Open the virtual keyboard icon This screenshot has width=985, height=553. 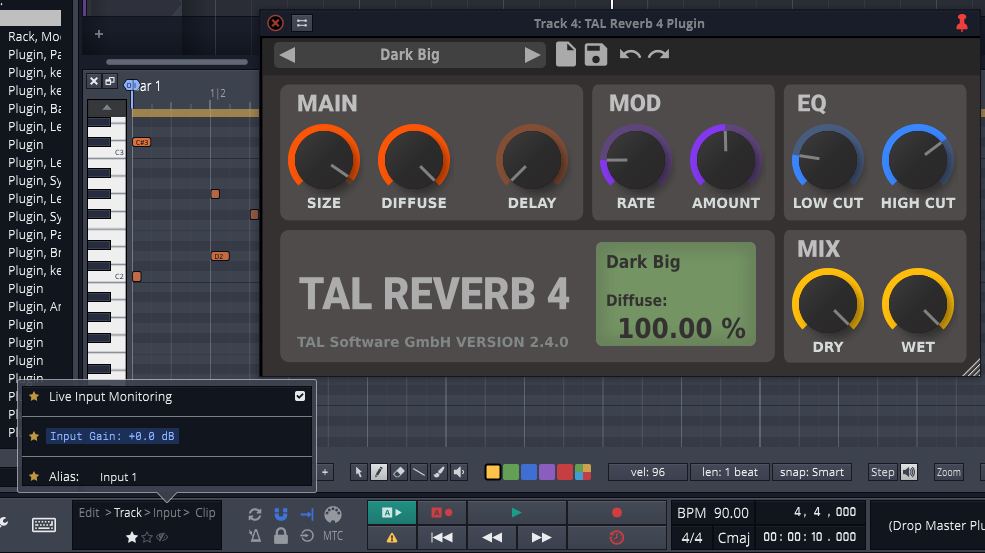click(x=43, y=525)
